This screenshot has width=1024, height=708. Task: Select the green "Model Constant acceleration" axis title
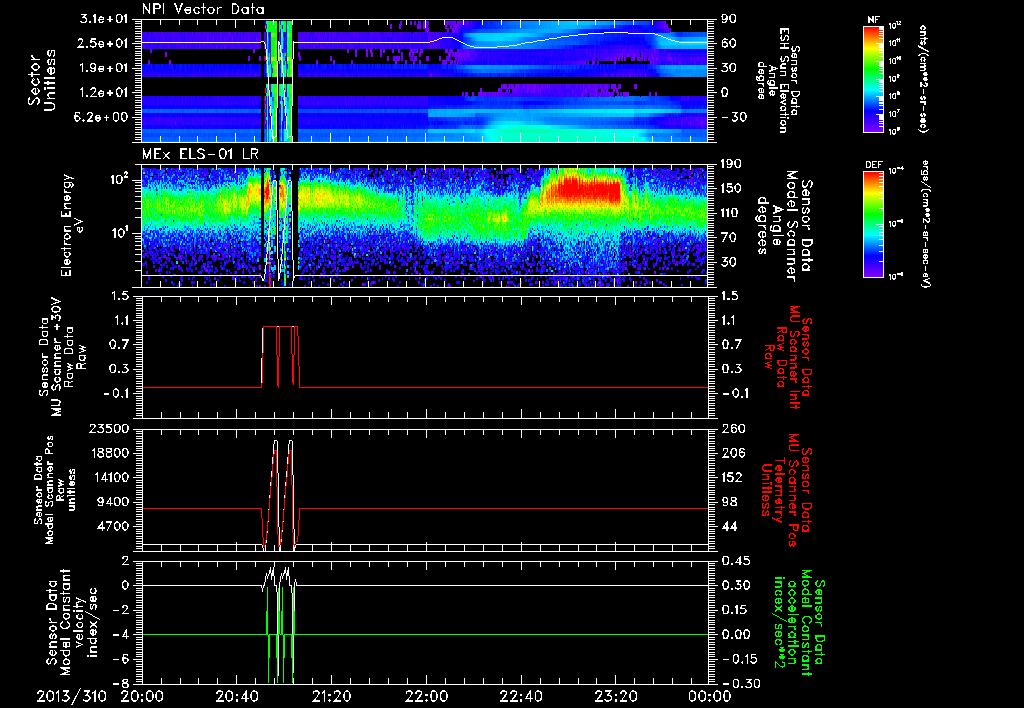coord(799,622)
